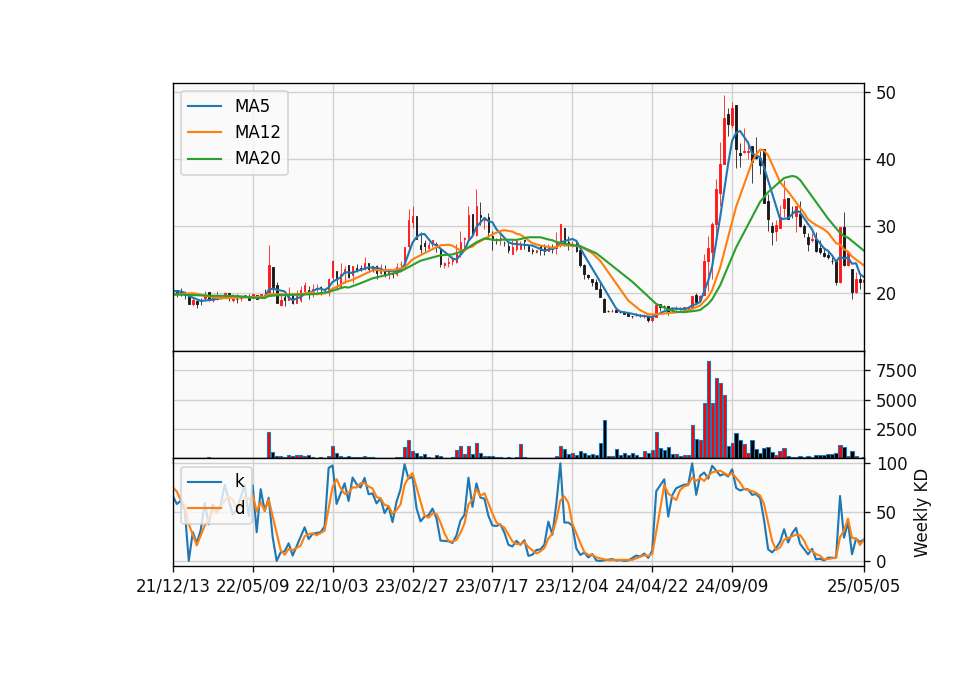The height and width of the screenshot is (690, 960).
Task: Click the KD axis tick 0
Action: tap(880, 561)
